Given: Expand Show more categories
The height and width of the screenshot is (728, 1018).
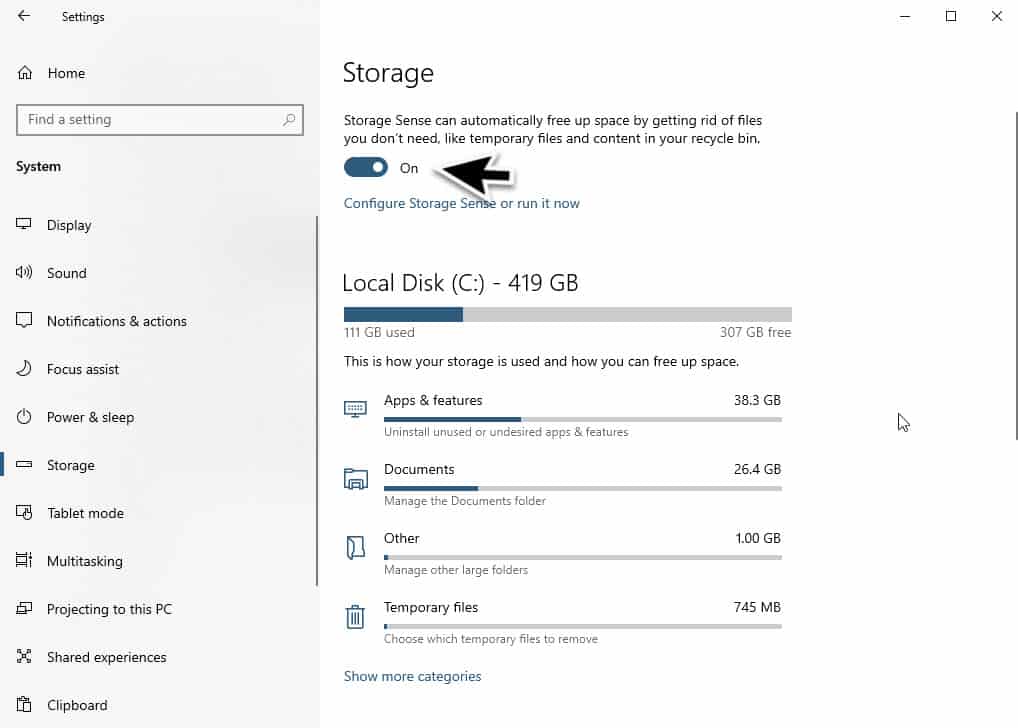Looking at the screenshot, I should [x=412, y=676].
